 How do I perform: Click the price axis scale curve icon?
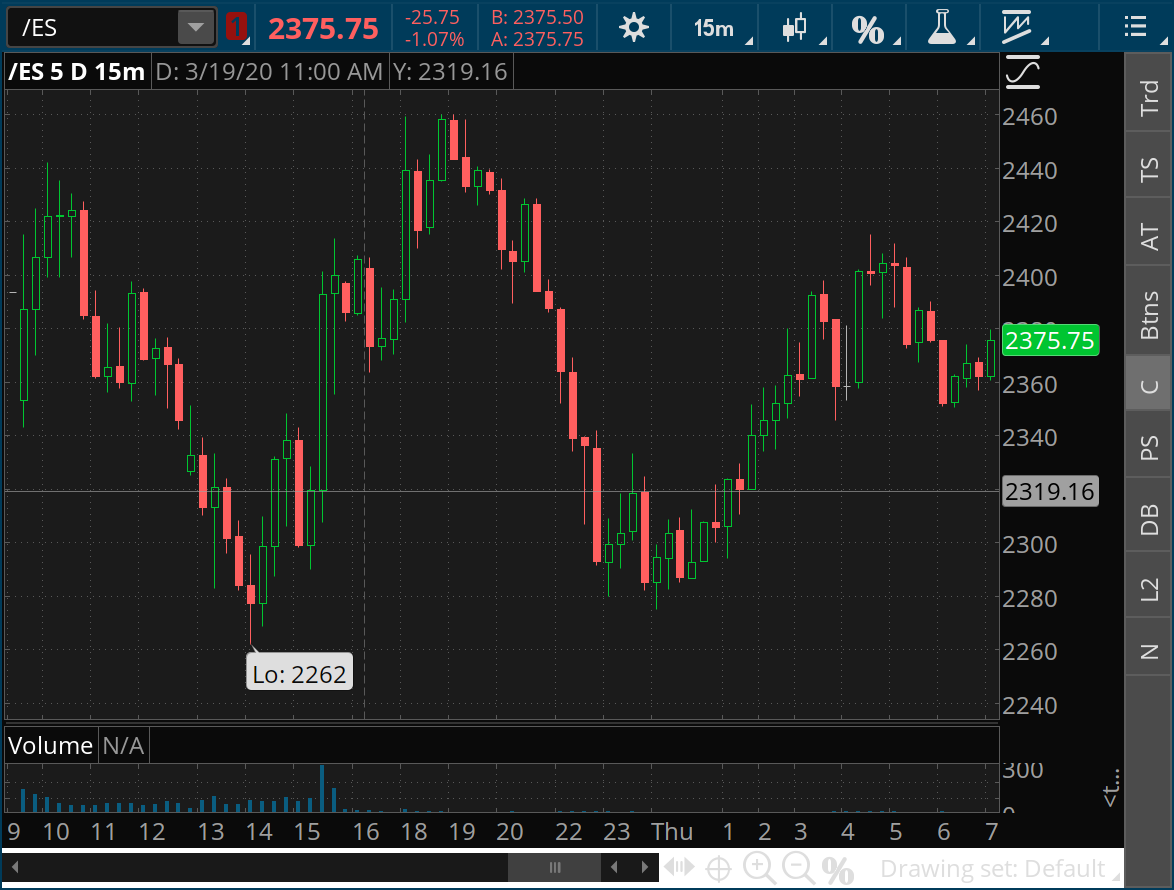tap(1023, 73)
